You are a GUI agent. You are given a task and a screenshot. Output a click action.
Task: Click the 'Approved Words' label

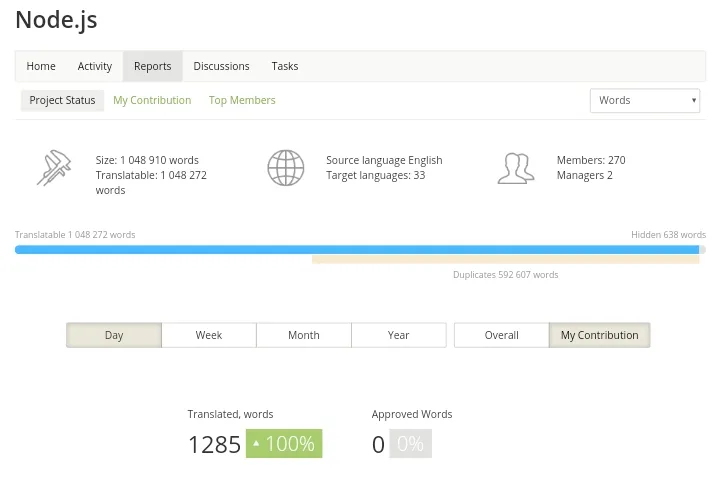click(412, 414)
